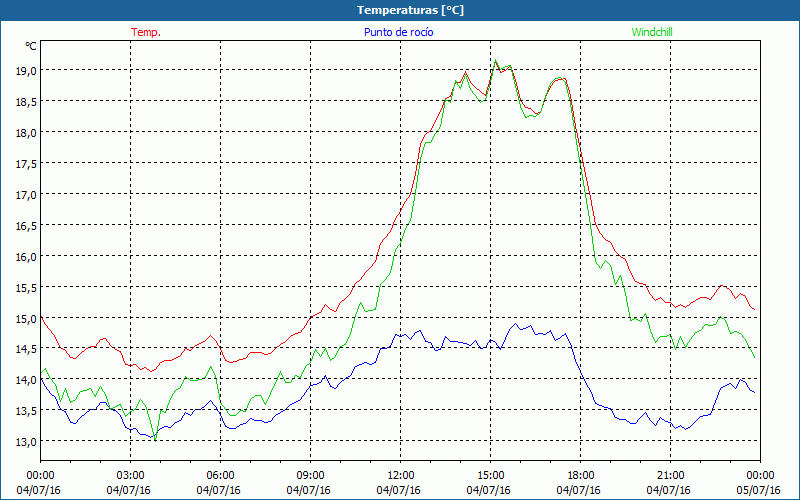Click the '16,0' y-axis value
The width and height of the screenshot is (800, 500).
coord(26,257)
